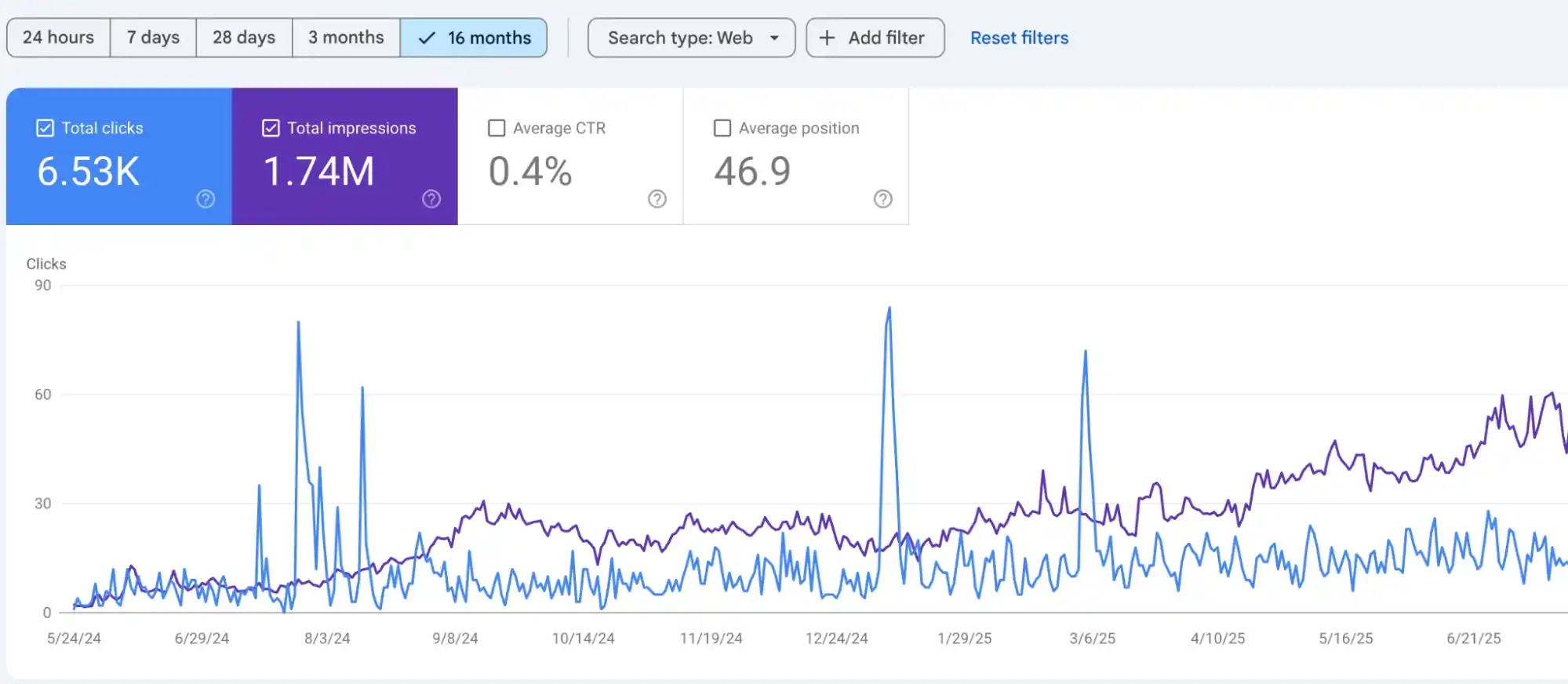
Task: Open the Total impressions help icon
Action: [431, 199]
